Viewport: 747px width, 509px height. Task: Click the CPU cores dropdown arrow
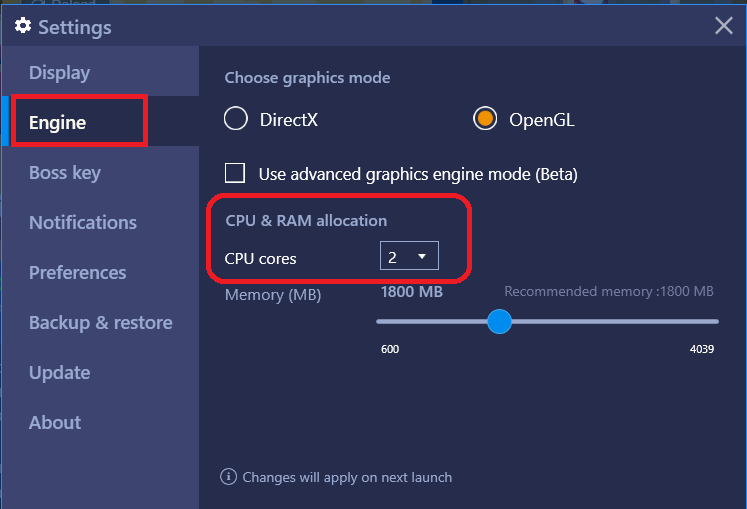(x=422, y=256)
